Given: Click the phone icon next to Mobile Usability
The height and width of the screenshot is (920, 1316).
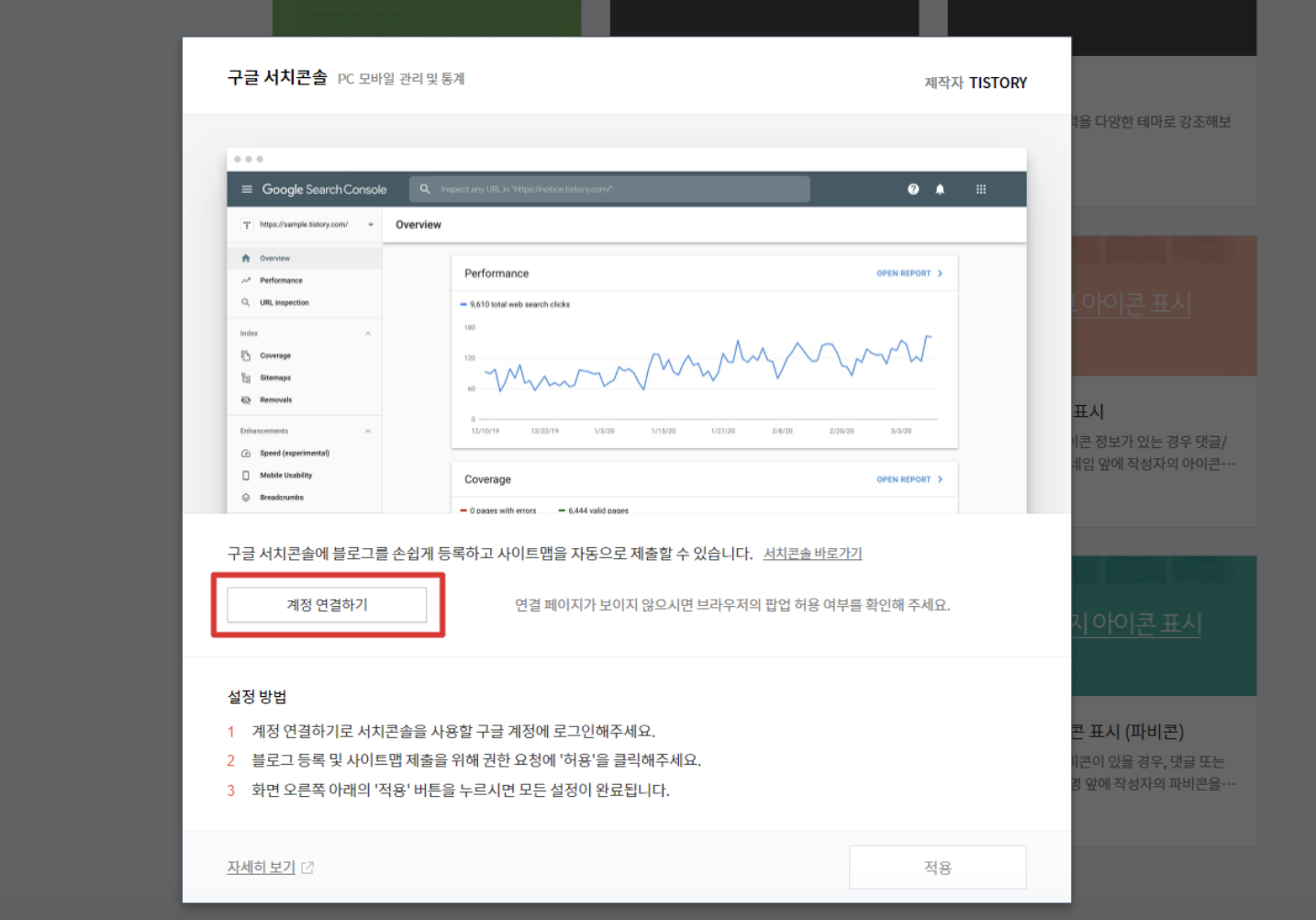Looking at the screenshot, I should (246, 475).
